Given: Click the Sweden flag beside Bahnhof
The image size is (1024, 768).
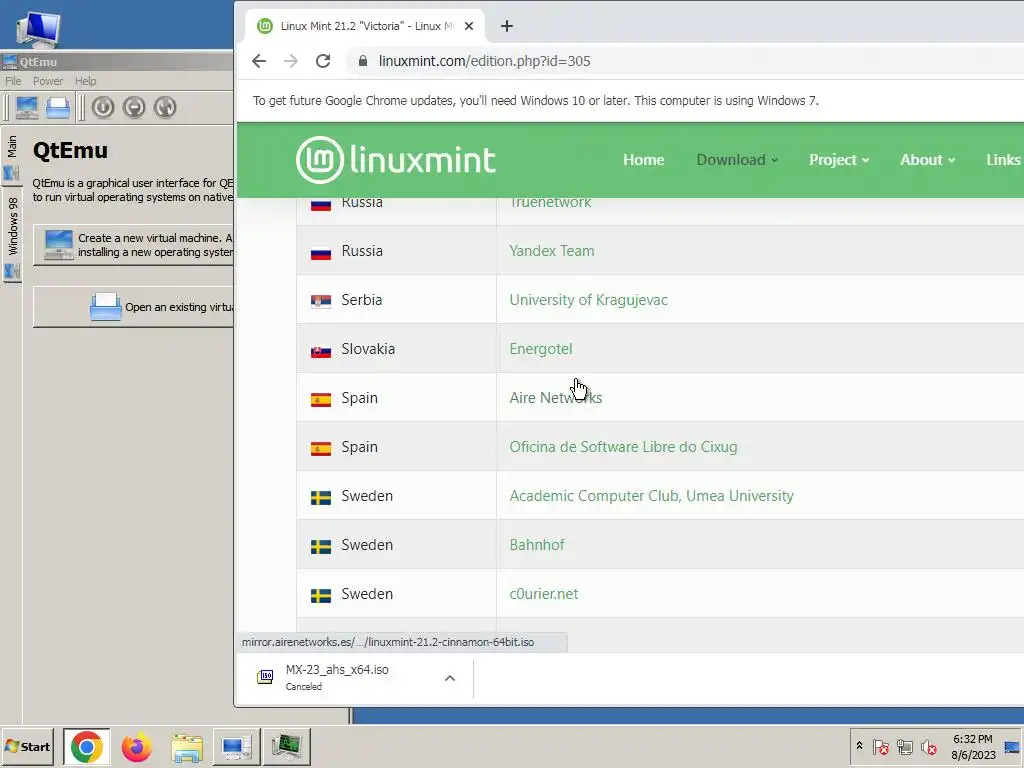Looking at the screenshot, I should [321, 547].
